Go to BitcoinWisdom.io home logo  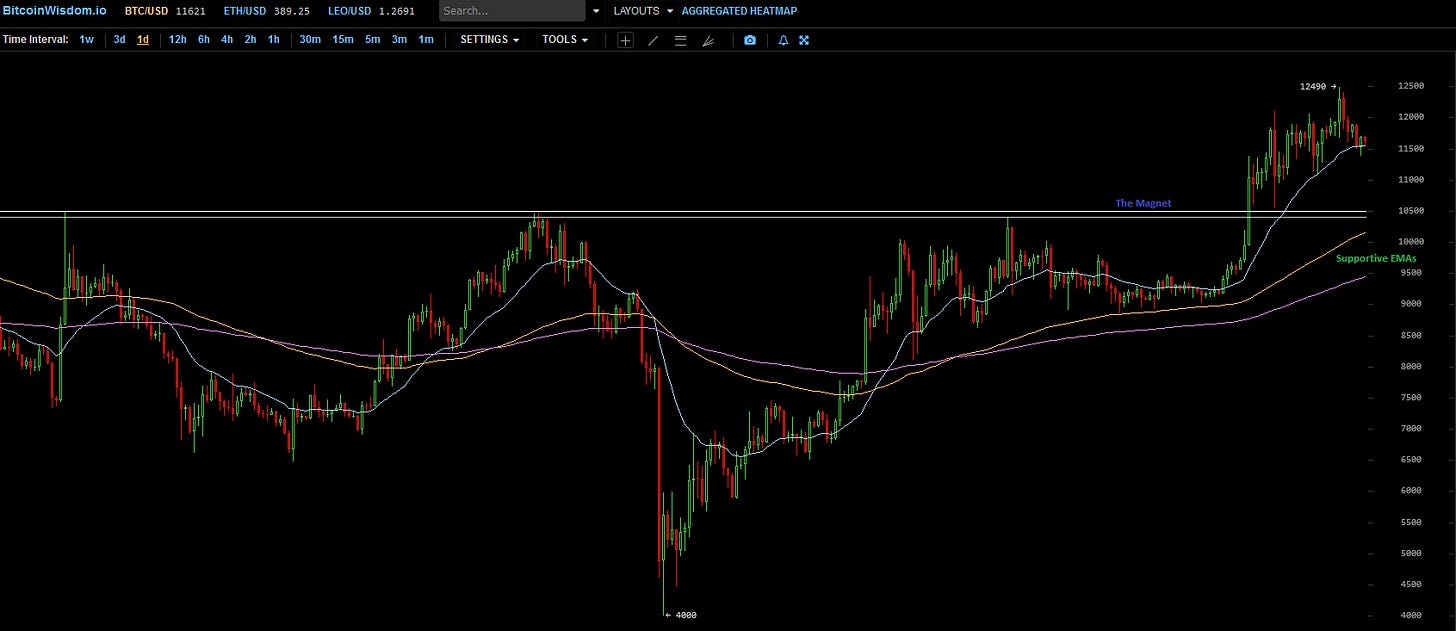tap(53, 11)
